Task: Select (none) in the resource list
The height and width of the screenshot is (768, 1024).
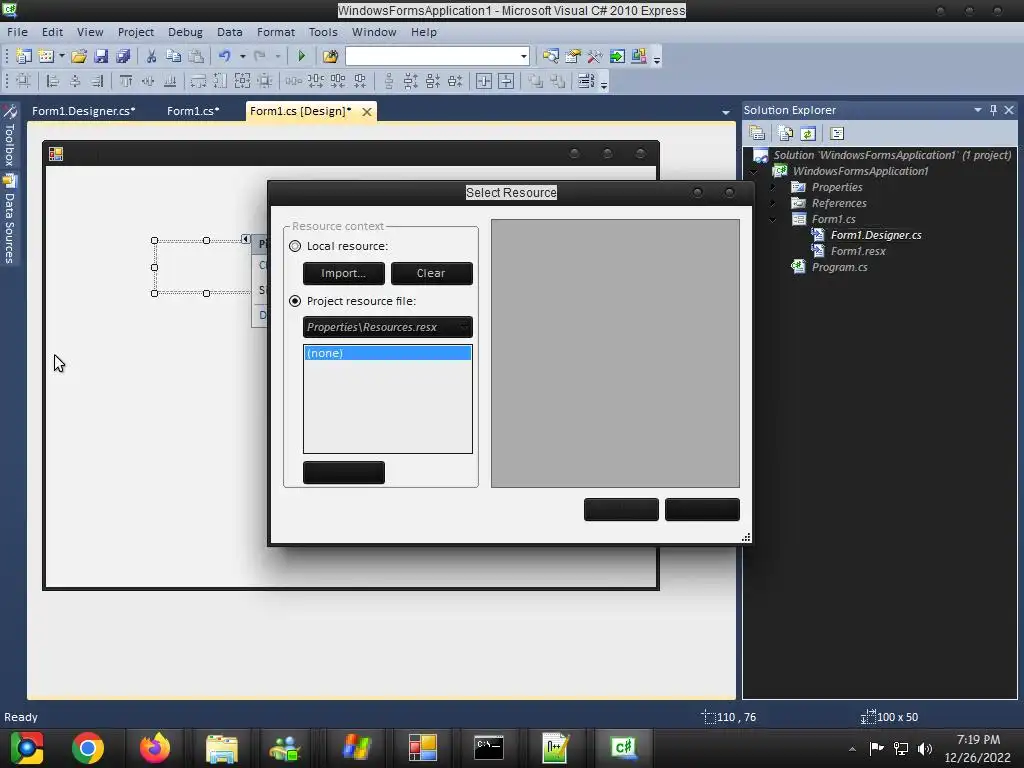Action: coord(388,353)
